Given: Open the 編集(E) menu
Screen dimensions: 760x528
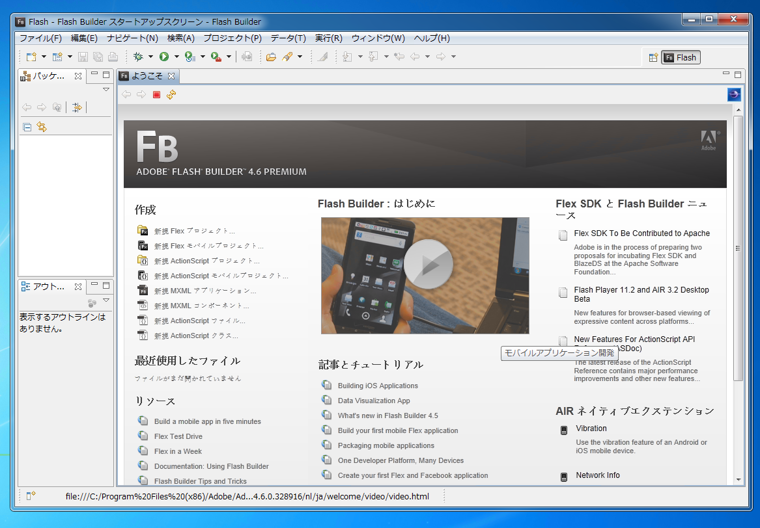Looking at the screenshot, I should tap(84, 38).
